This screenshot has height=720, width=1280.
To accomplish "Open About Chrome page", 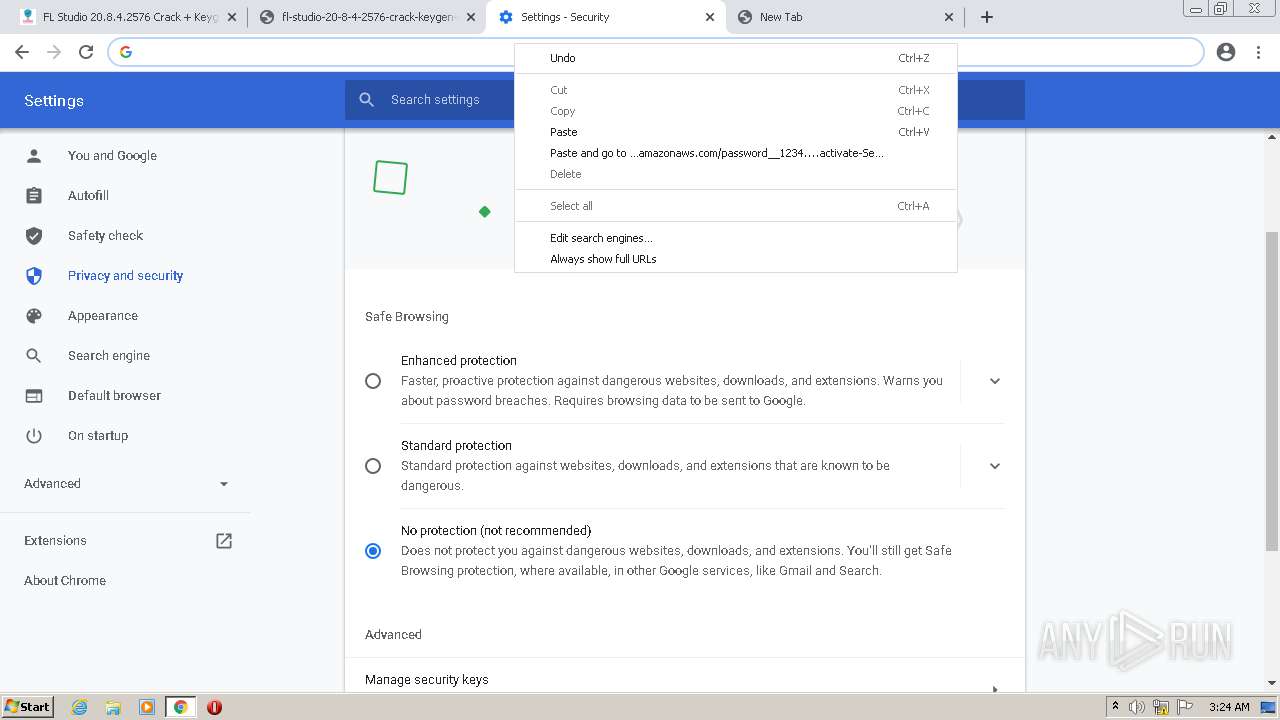I will [x=65, y=581].
